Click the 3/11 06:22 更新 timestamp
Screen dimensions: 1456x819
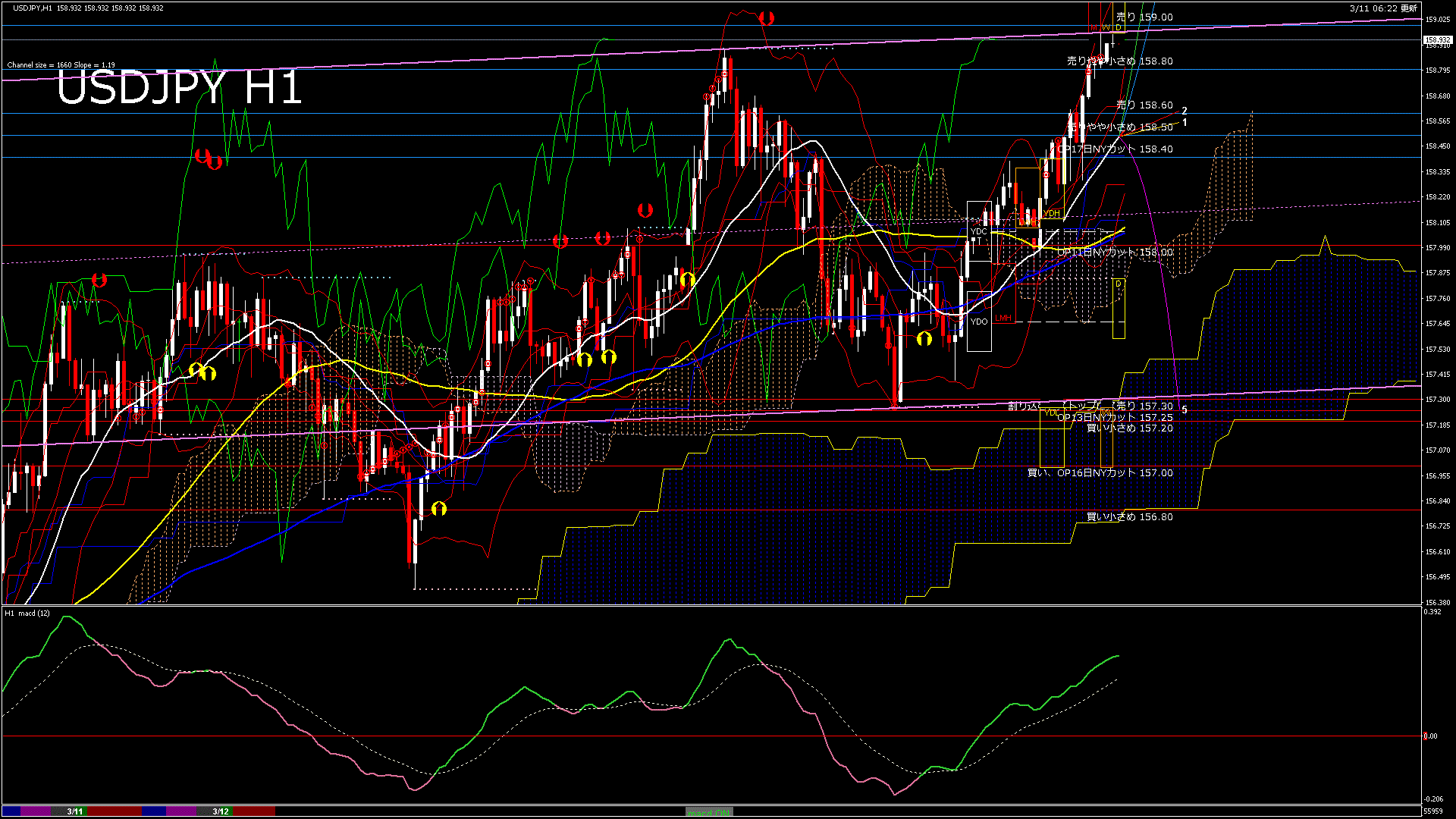point(1382,8)
